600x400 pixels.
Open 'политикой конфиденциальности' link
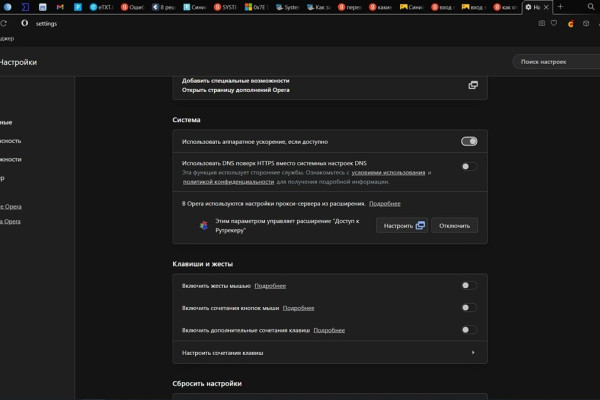(228, 182)
